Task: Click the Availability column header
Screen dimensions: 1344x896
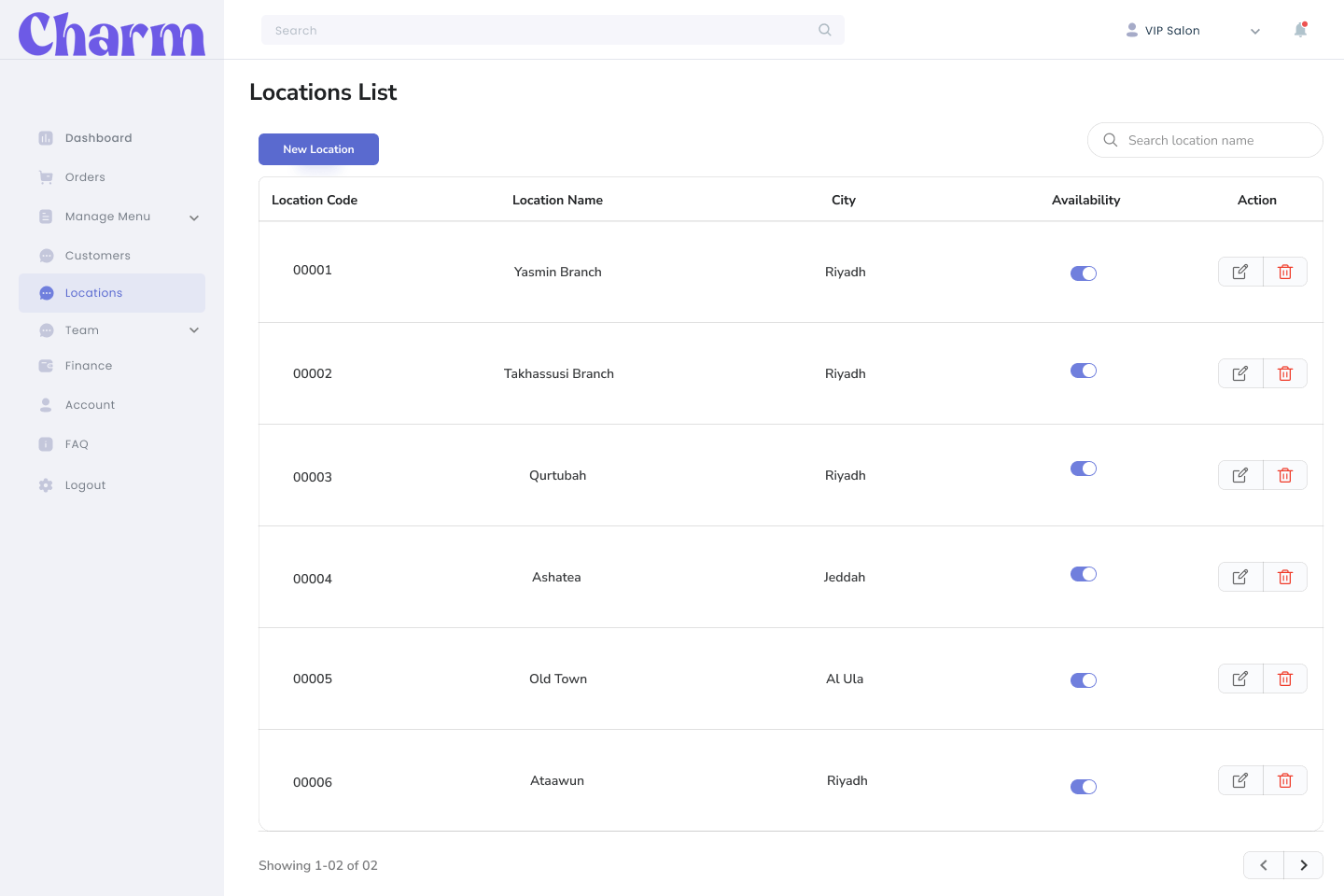Action: click(1085, 200)
